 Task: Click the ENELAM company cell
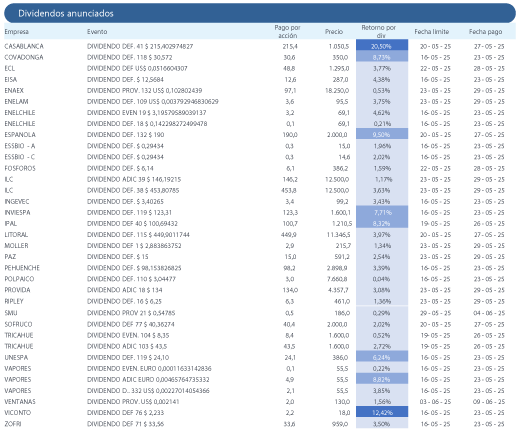16,102
